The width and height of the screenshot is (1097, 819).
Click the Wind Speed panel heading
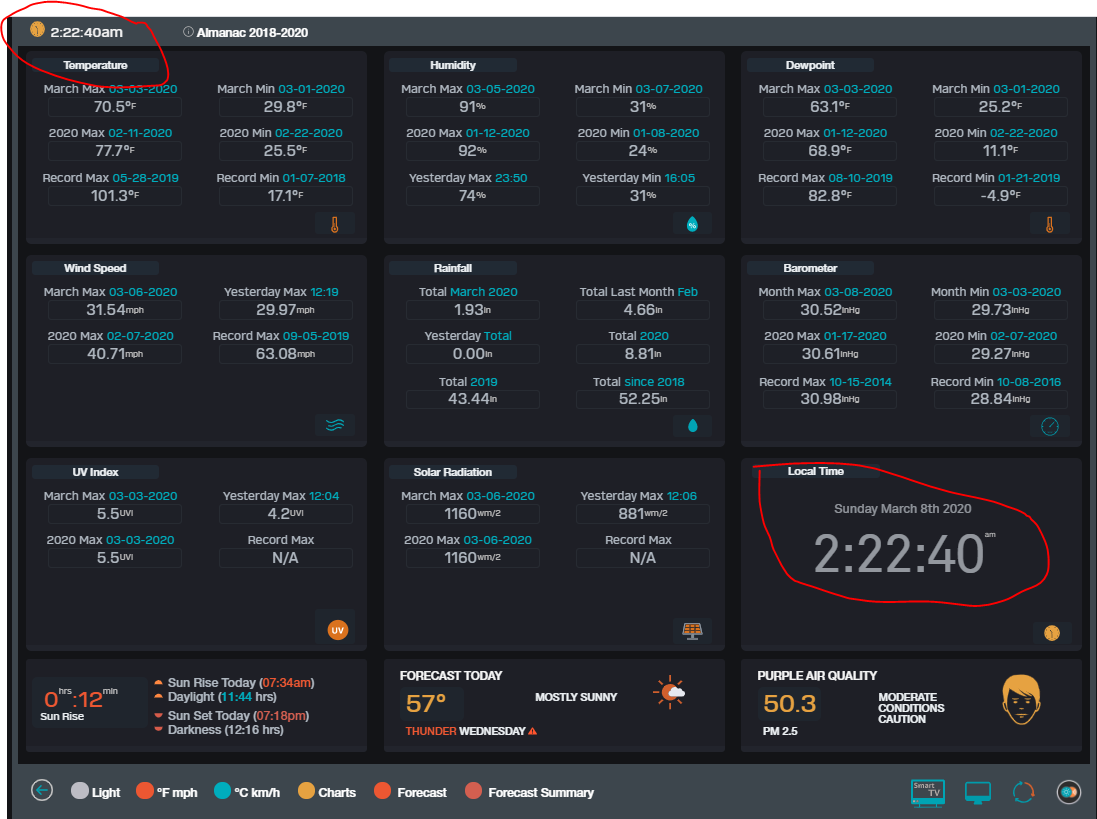click(x=95, y=268)
